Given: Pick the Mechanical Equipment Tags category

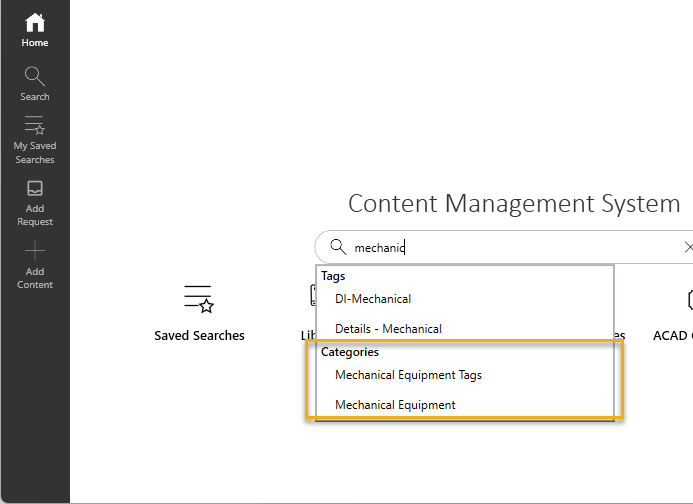Looking at the screenshot, I should click(x=408, y=375).
